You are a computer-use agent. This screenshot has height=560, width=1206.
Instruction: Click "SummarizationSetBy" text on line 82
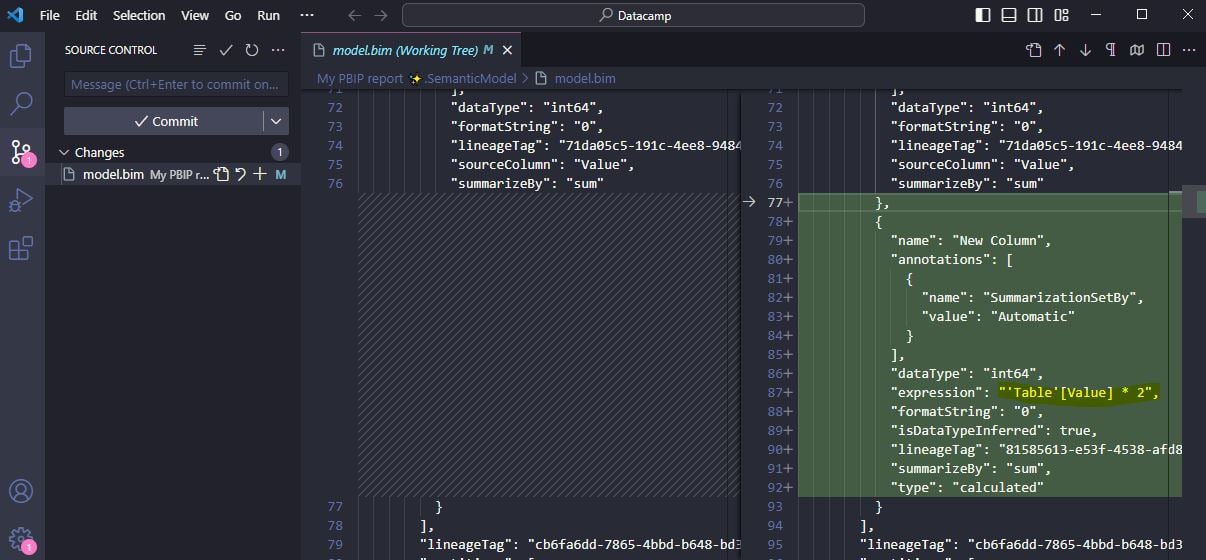click(x=1063, y=297)
